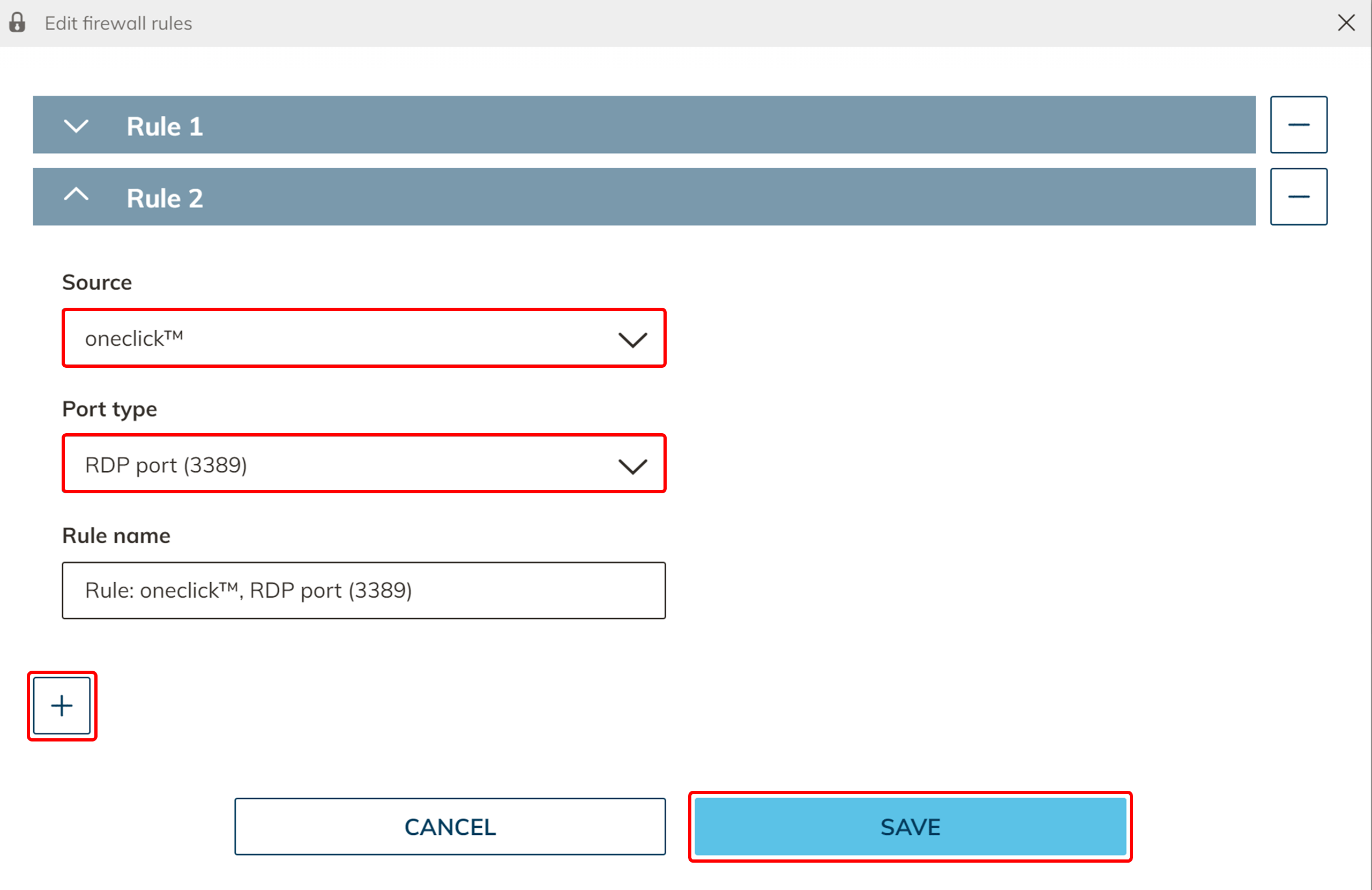The height and width of the screenshot is (890, 1372).
Task: Click the lock icon in title bar
Action: click(17, 23)
